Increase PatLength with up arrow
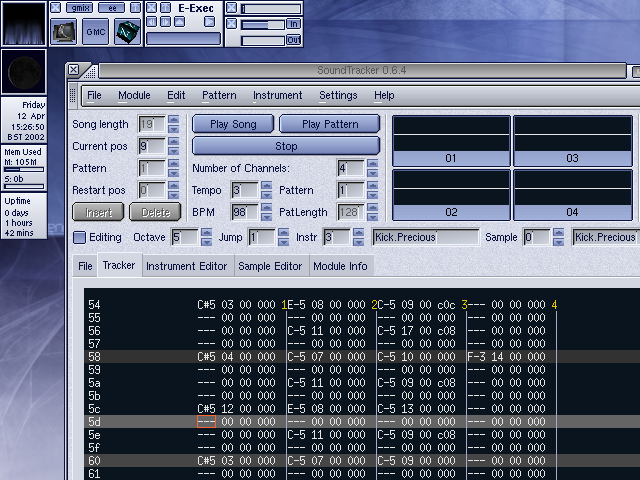Viewport: 640px width, 480px height. click(x=372, y=208)
